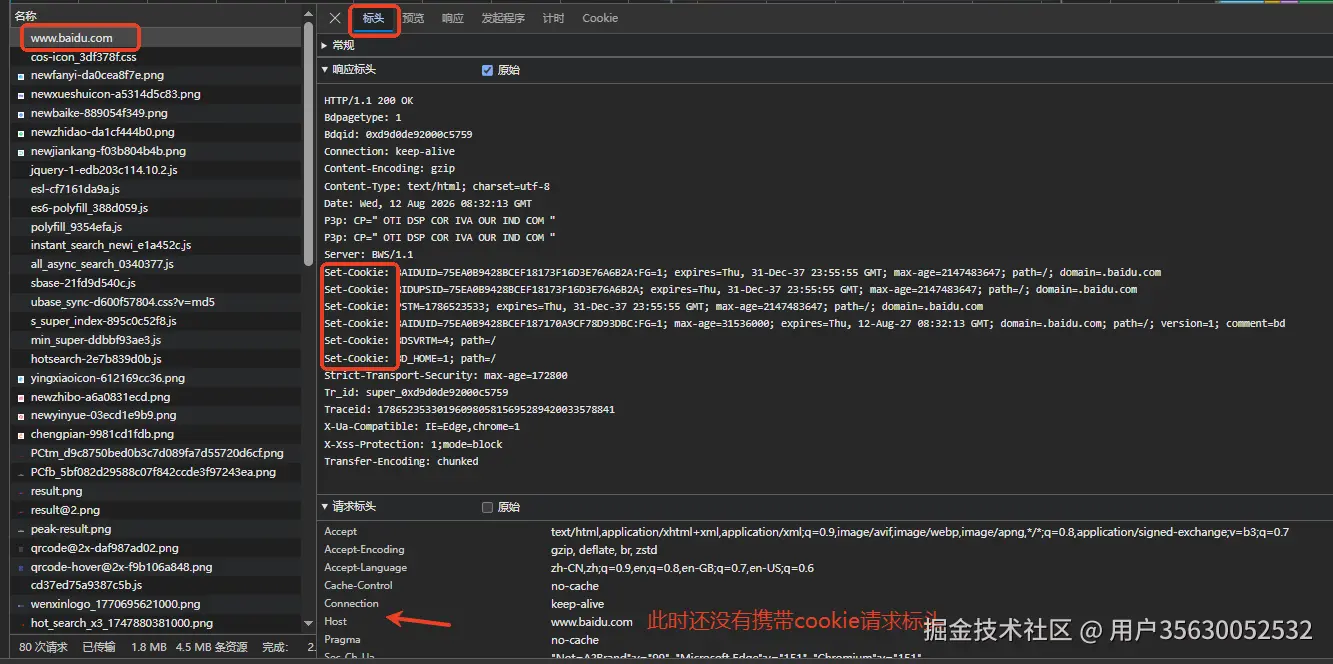This screenshot has width=1333, height=664.
Task: Click the Transfer-Encoding: chunked line
Action: coord(401,461)
